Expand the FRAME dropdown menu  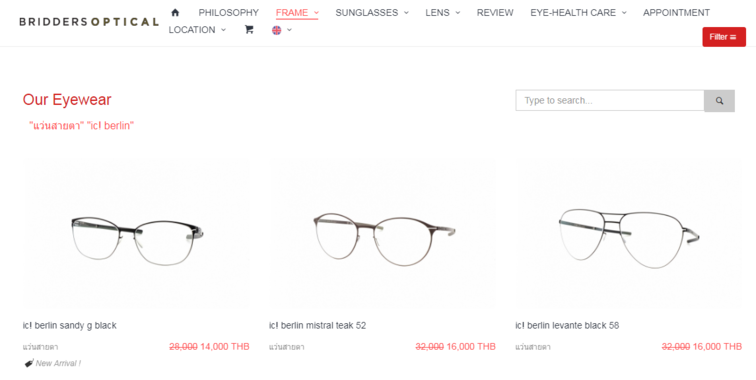297,13
